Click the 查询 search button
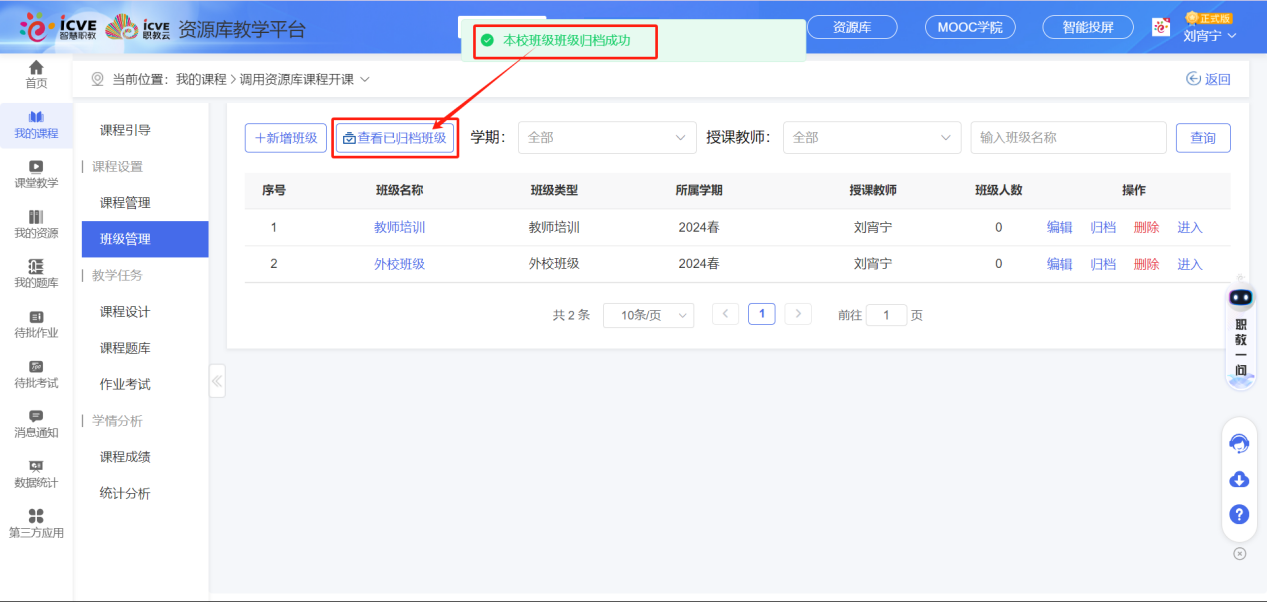Image resolution: width=1267 pixels, height=602 pixels. [1202, 137]
